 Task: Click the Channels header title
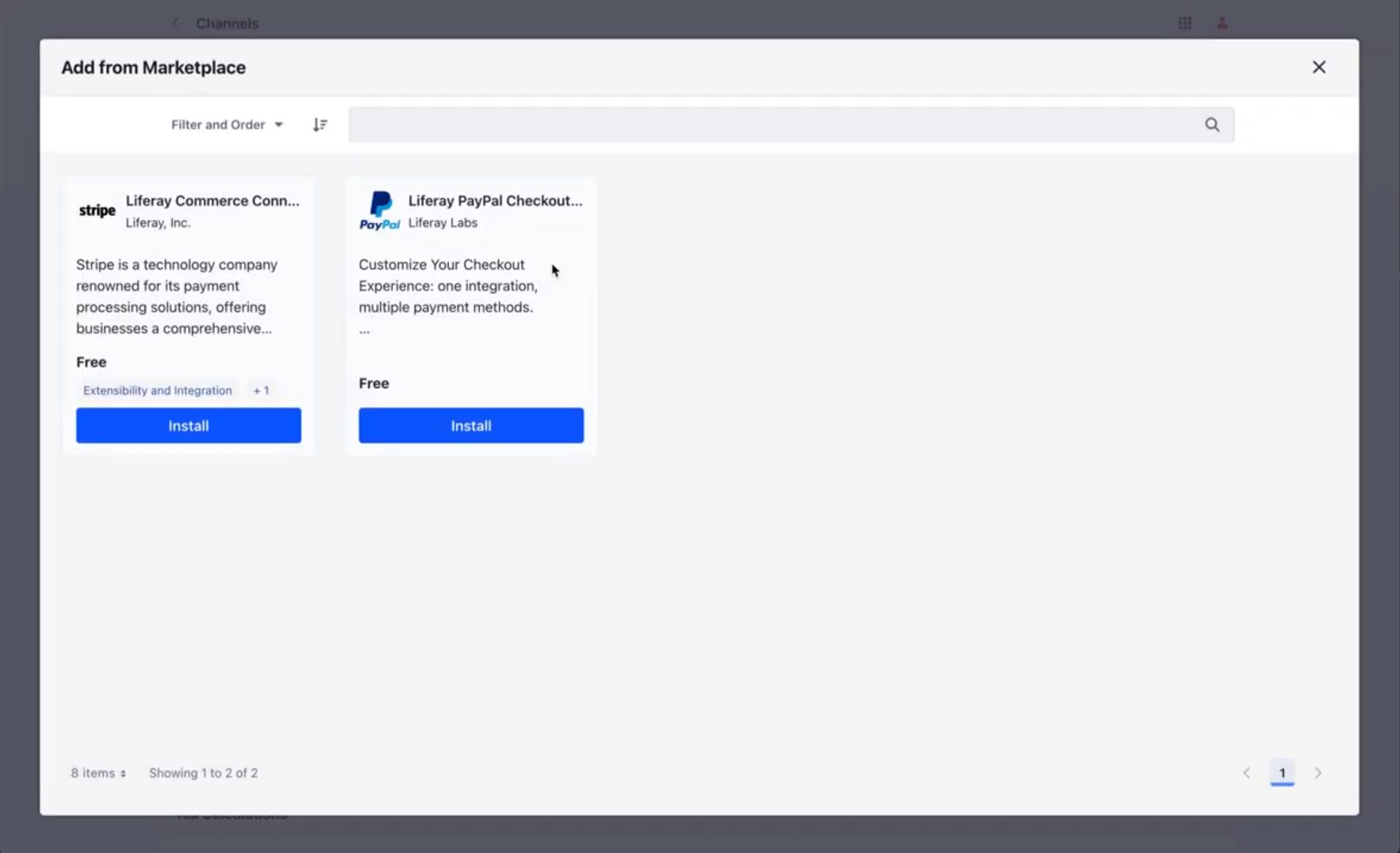pyautogui.click(x=228, y=24)
